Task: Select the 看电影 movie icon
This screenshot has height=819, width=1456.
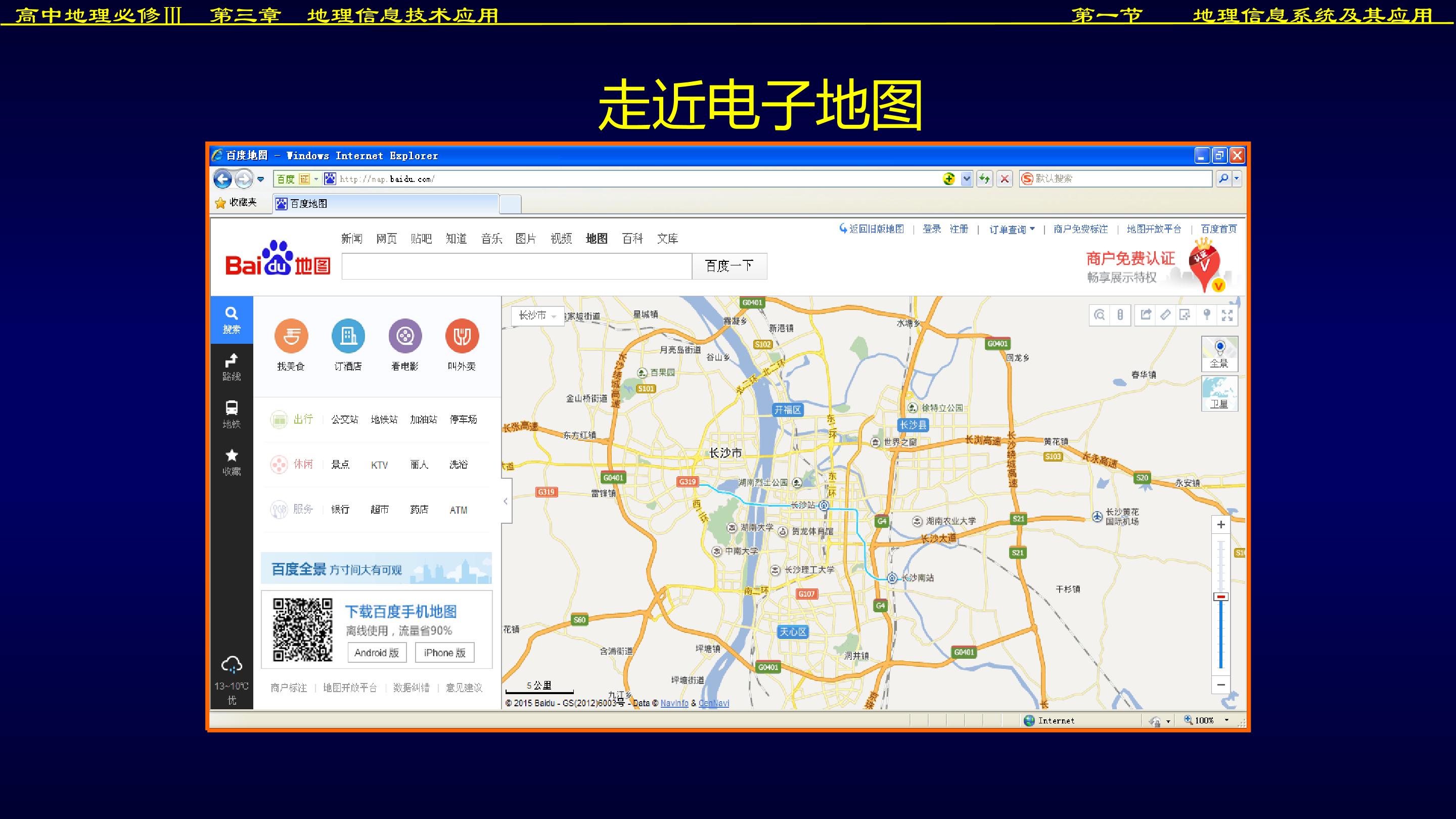Action: click(x=405, y=336)
